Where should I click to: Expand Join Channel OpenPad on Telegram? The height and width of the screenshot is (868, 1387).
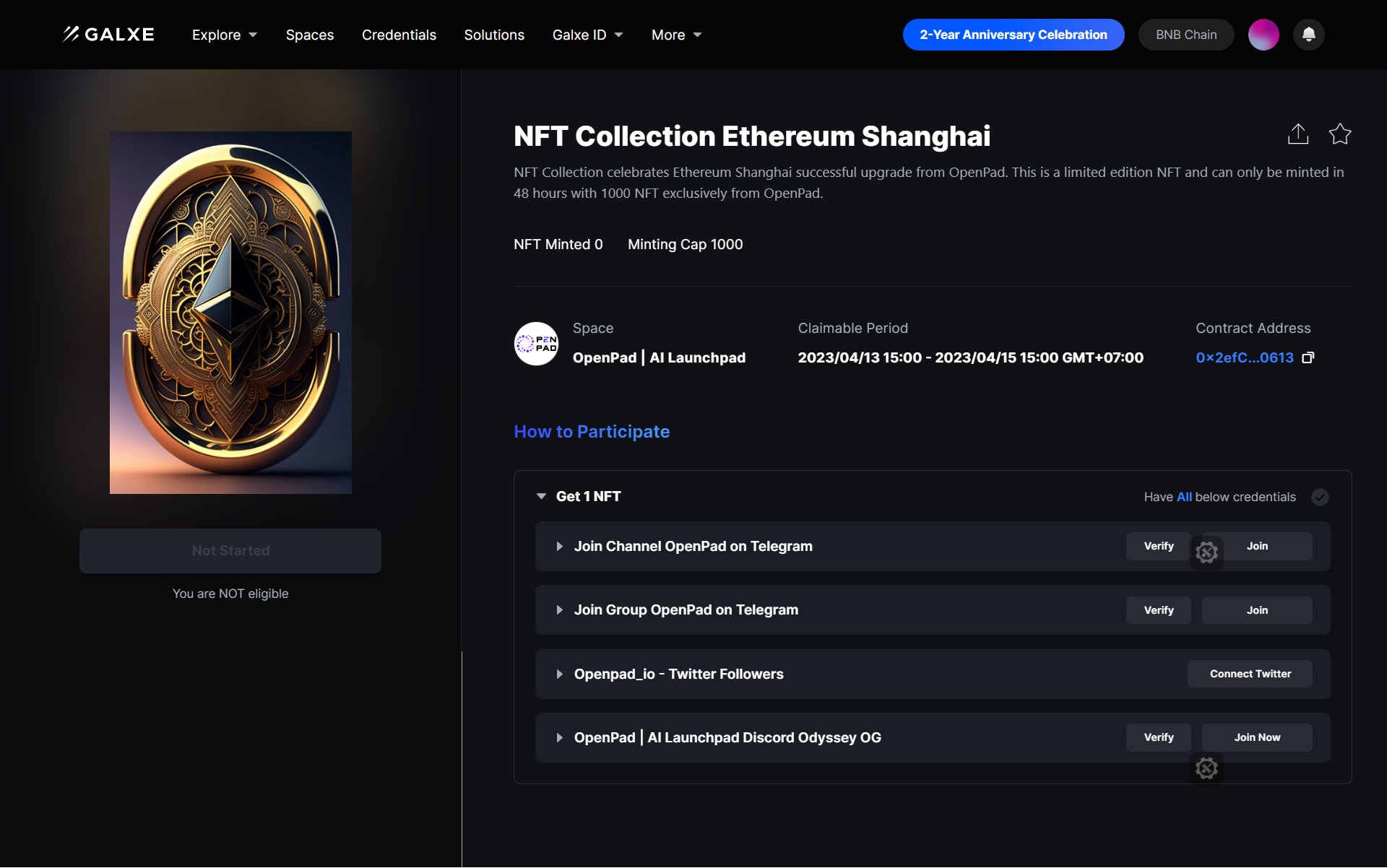(x=559, y=547)
